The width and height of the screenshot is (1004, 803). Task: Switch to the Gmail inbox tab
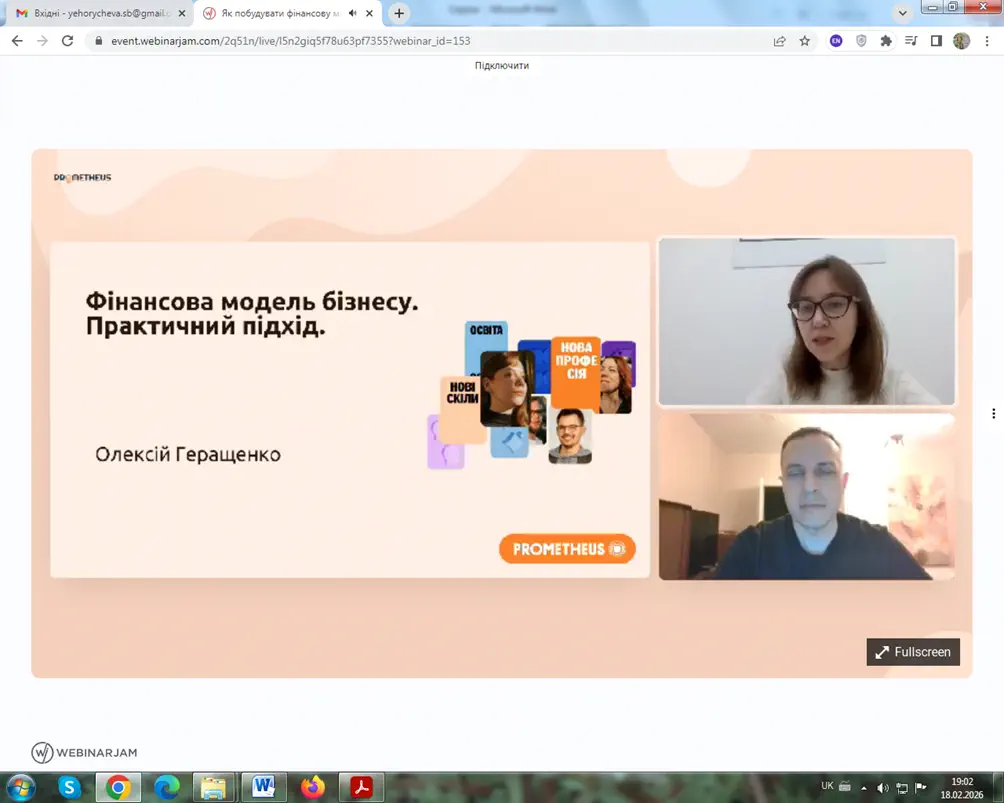click(x=95, y=14)
